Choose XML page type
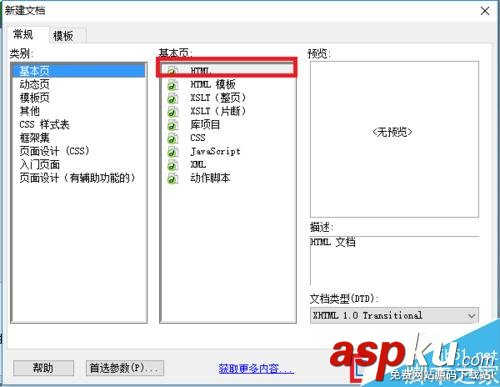 click(x=198, y=164)
